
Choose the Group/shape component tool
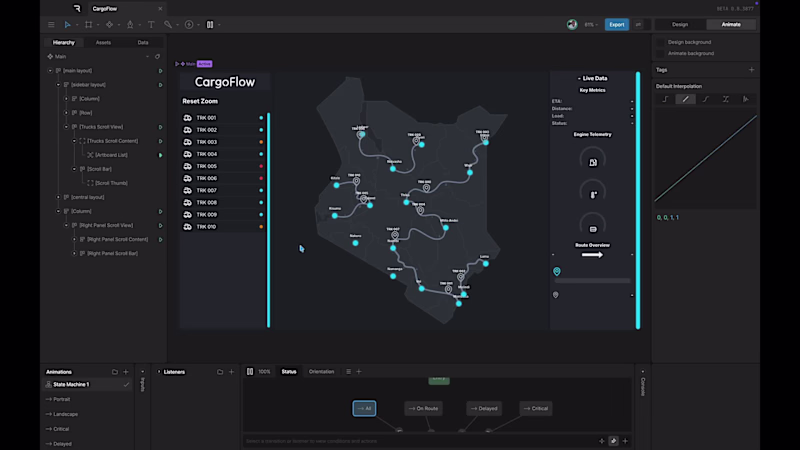(x=109, y=24)
